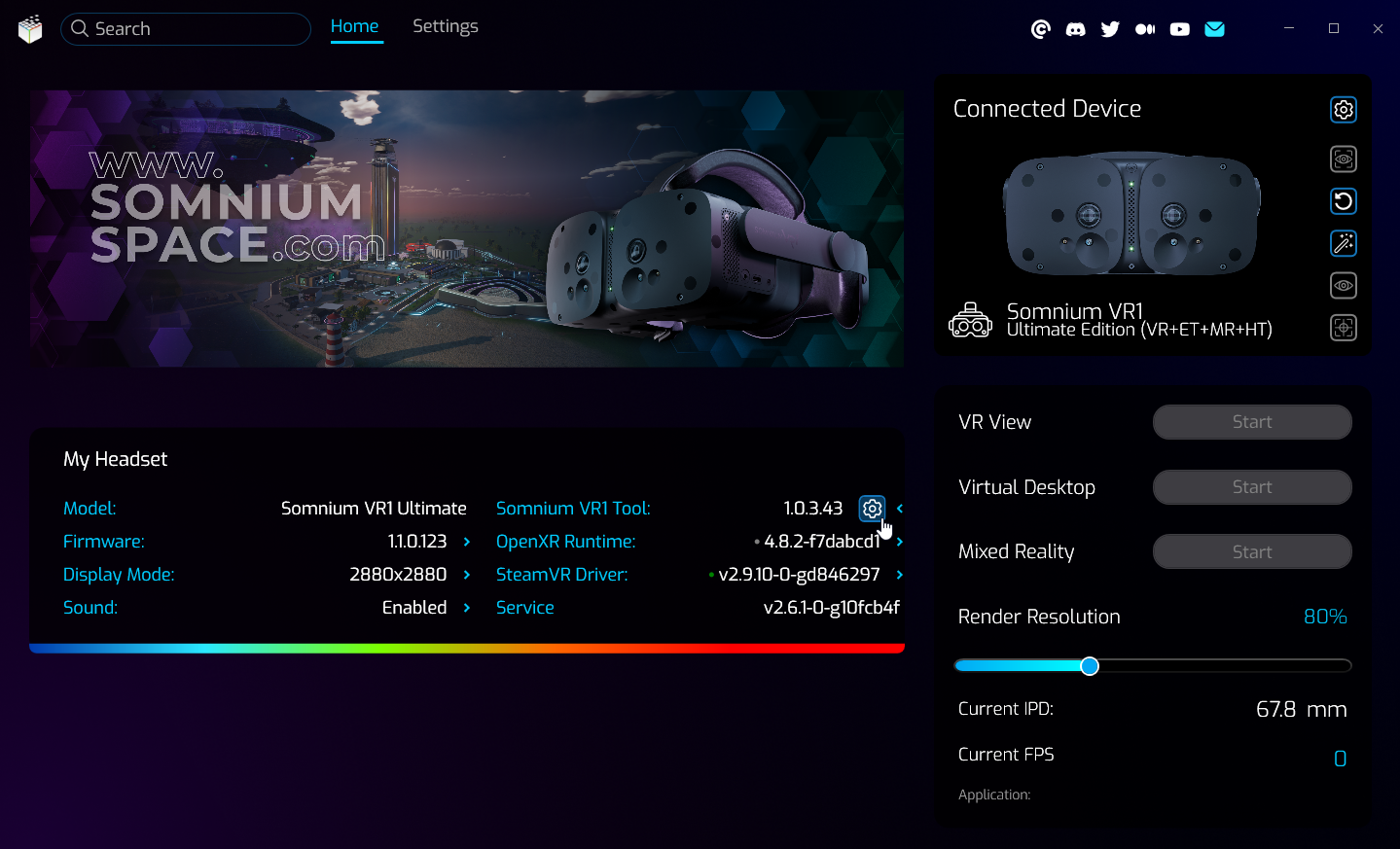Click the Service label
Screen dimensions: 1400x849
[525, 608]
